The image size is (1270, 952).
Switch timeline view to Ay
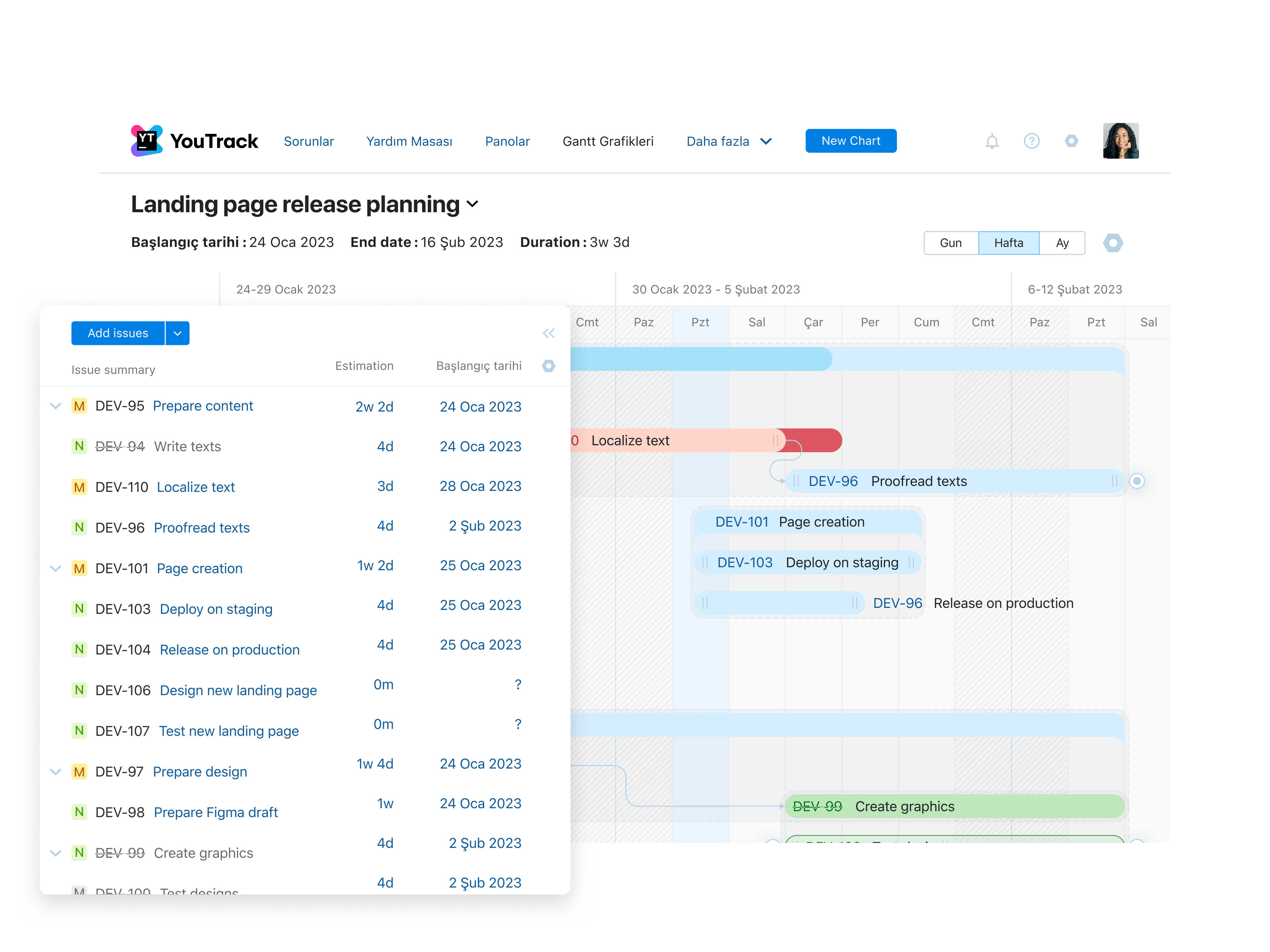(x=1062, y=243)
